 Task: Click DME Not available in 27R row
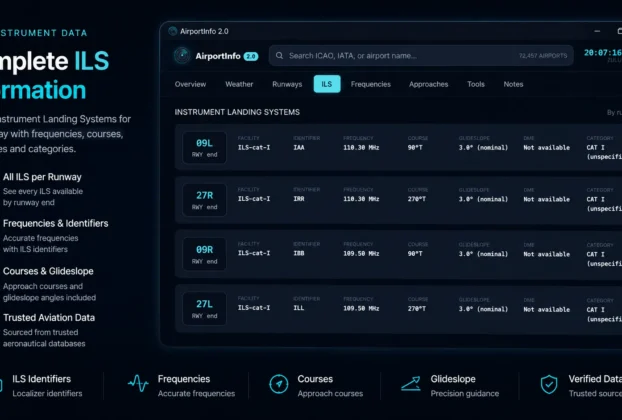pos(546,199)
